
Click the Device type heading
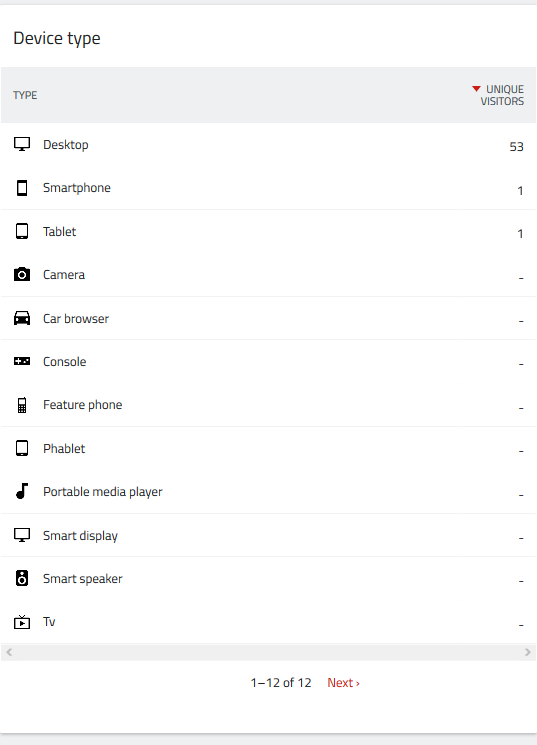[57, 38]
